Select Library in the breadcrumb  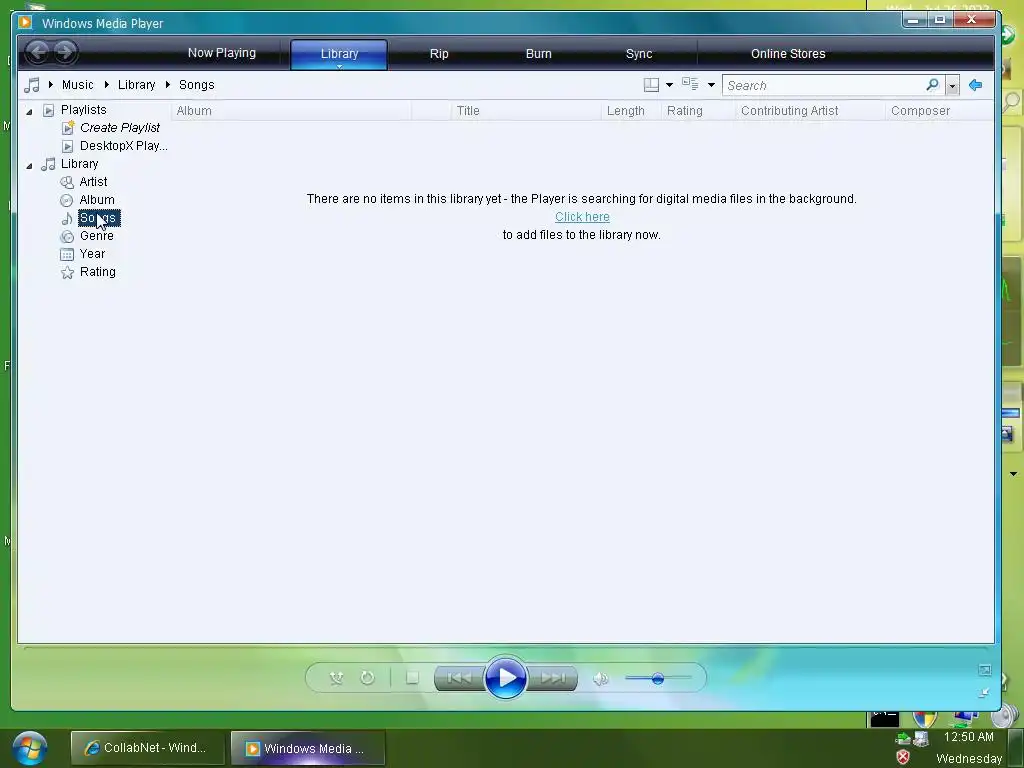136,85
